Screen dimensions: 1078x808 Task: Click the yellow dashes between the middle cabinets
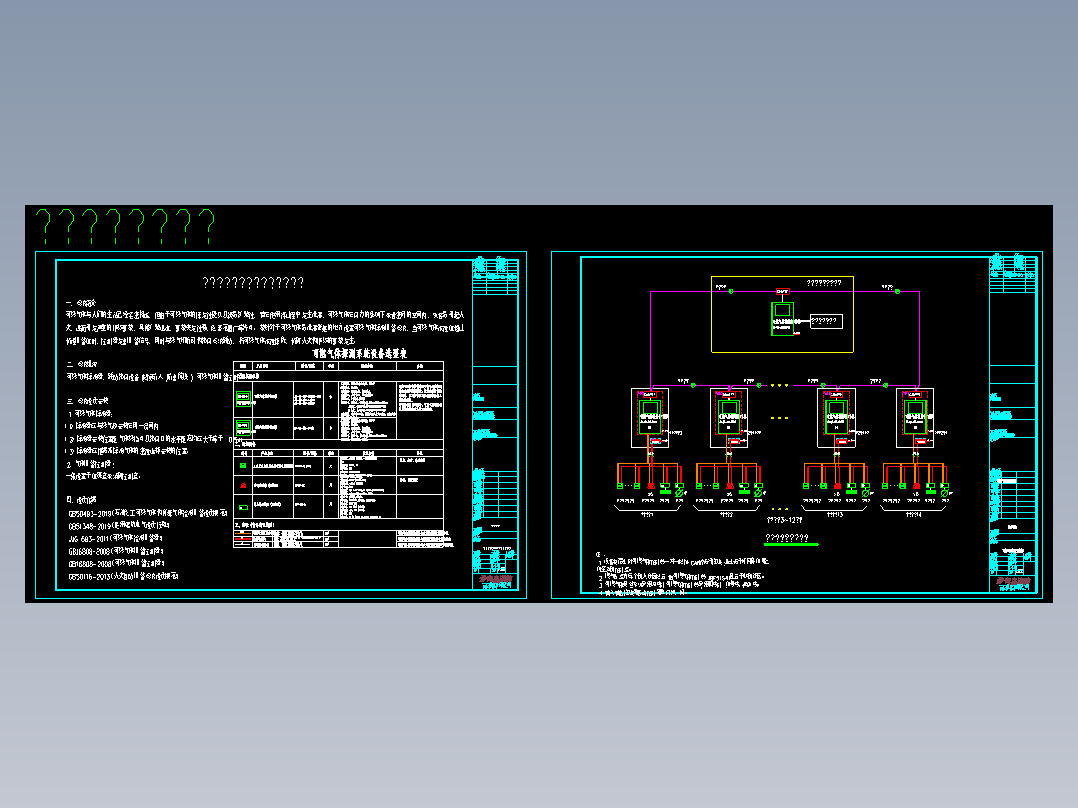pos(779,418)
